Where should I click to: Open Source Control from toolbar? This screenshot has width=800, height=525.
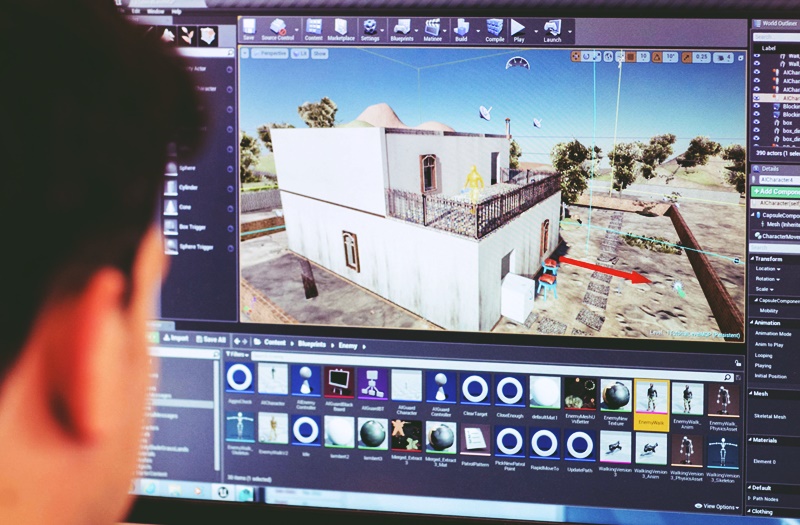pos(278,30)
